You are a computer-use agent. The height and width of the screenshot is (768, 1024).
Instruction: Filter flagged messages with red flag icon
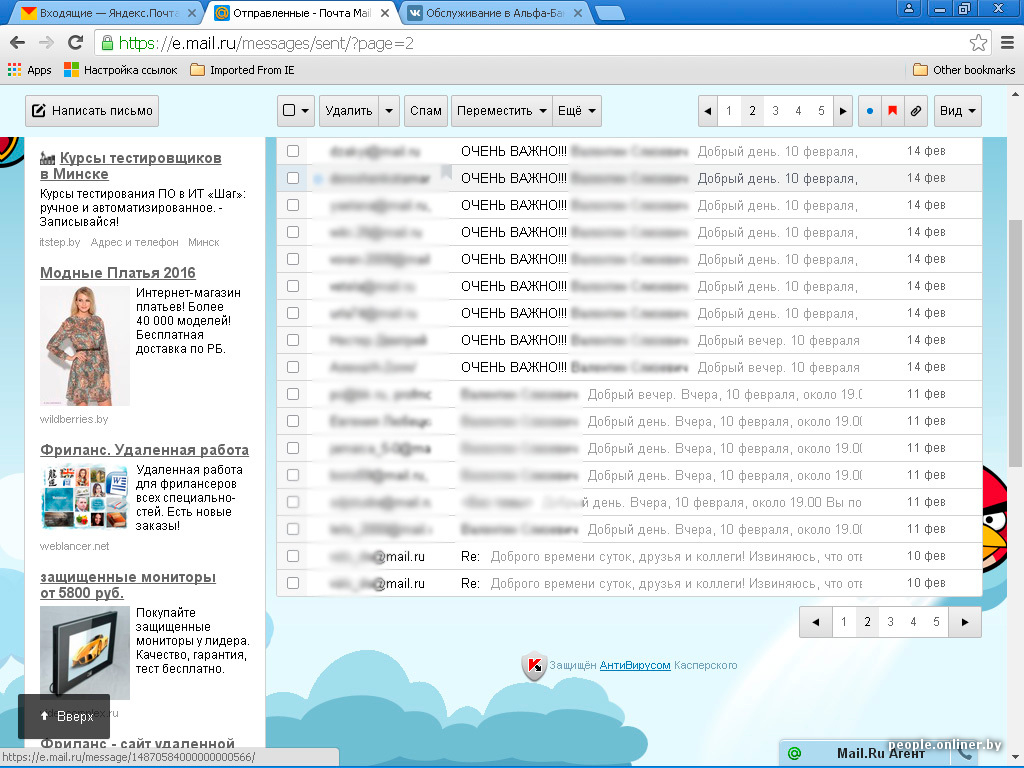click(x=892, y=111)
